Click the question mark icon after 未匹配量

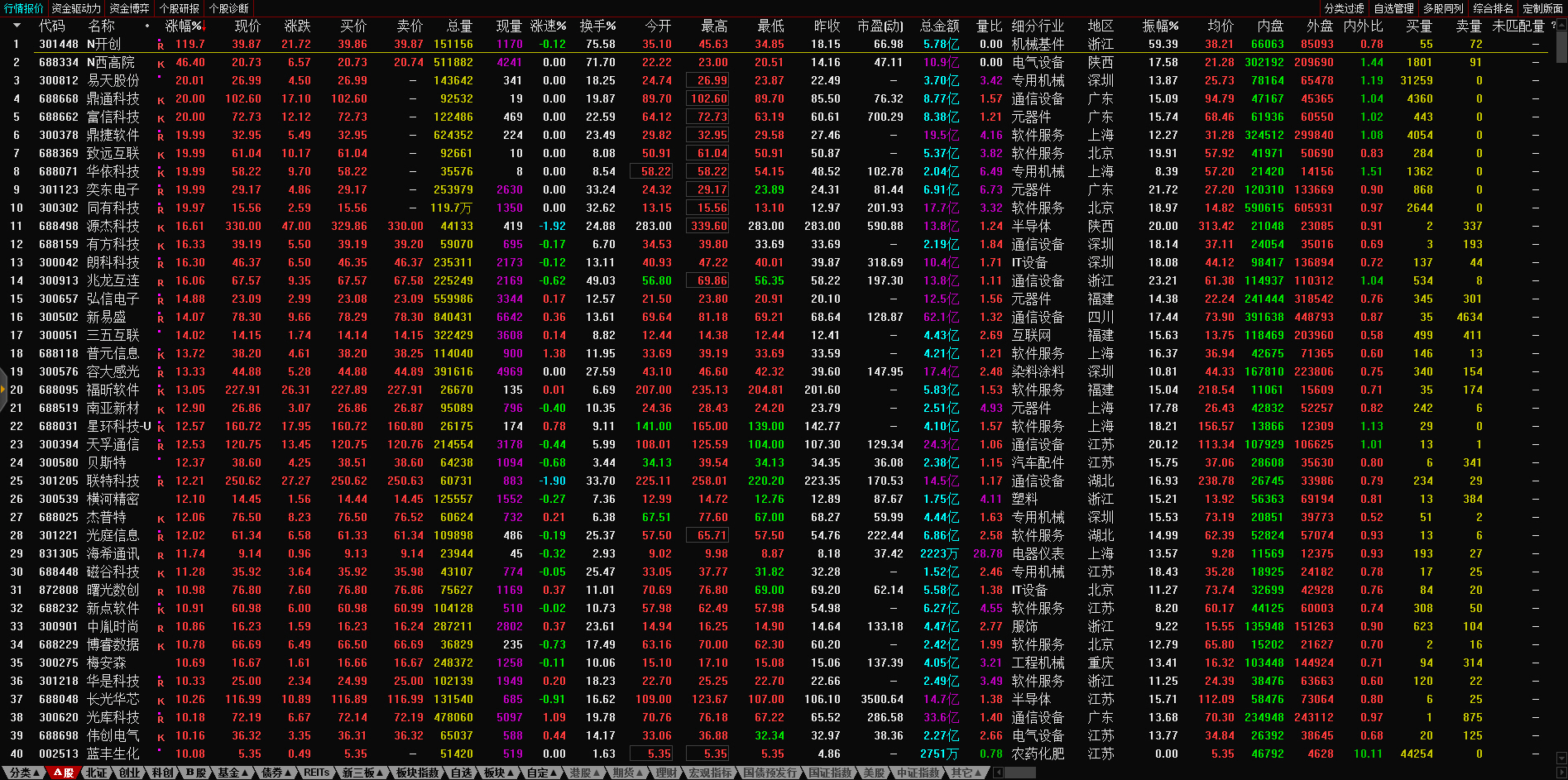point(1553,26)
